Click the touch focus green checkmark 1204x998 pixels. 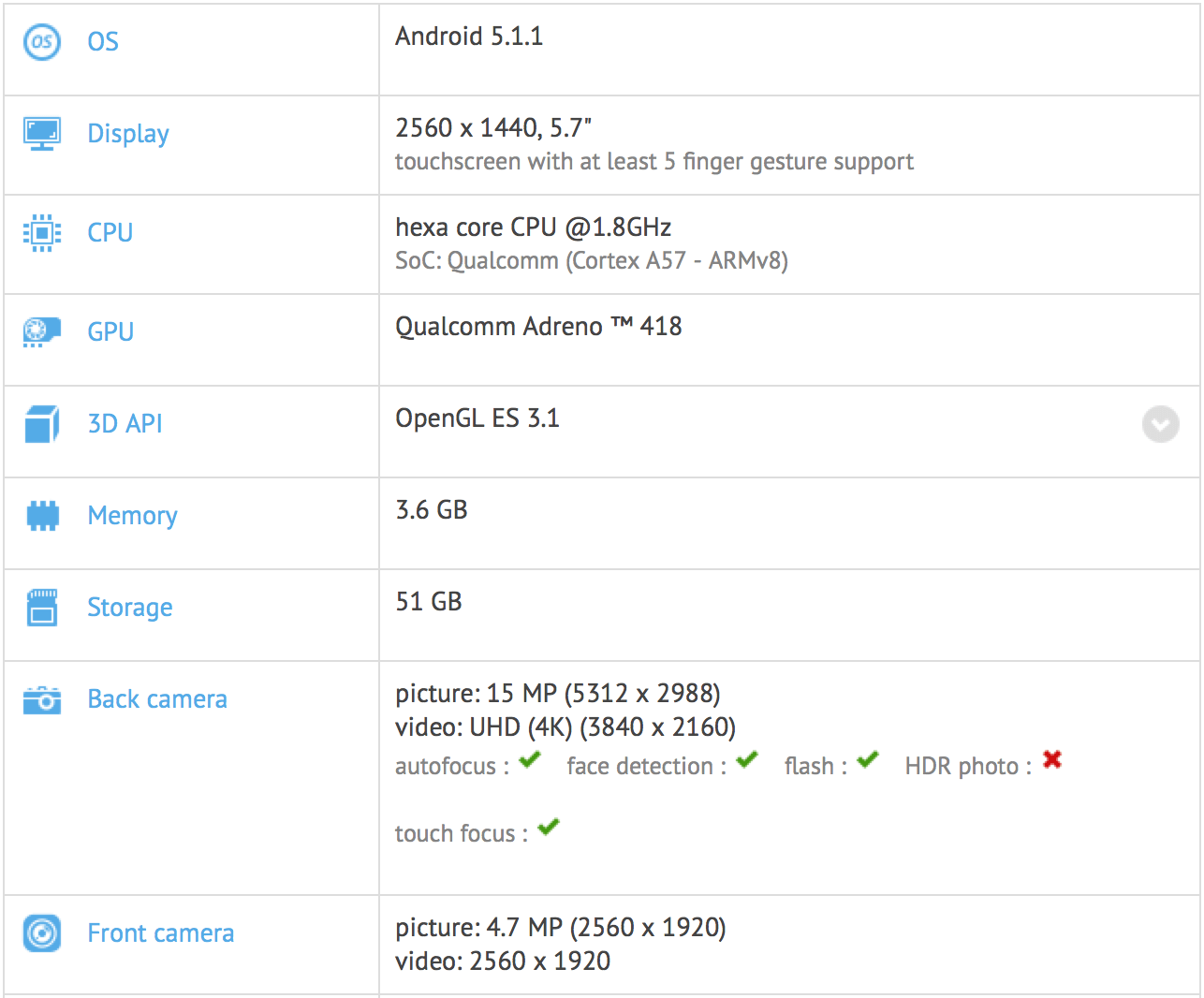tap(549, 827)
